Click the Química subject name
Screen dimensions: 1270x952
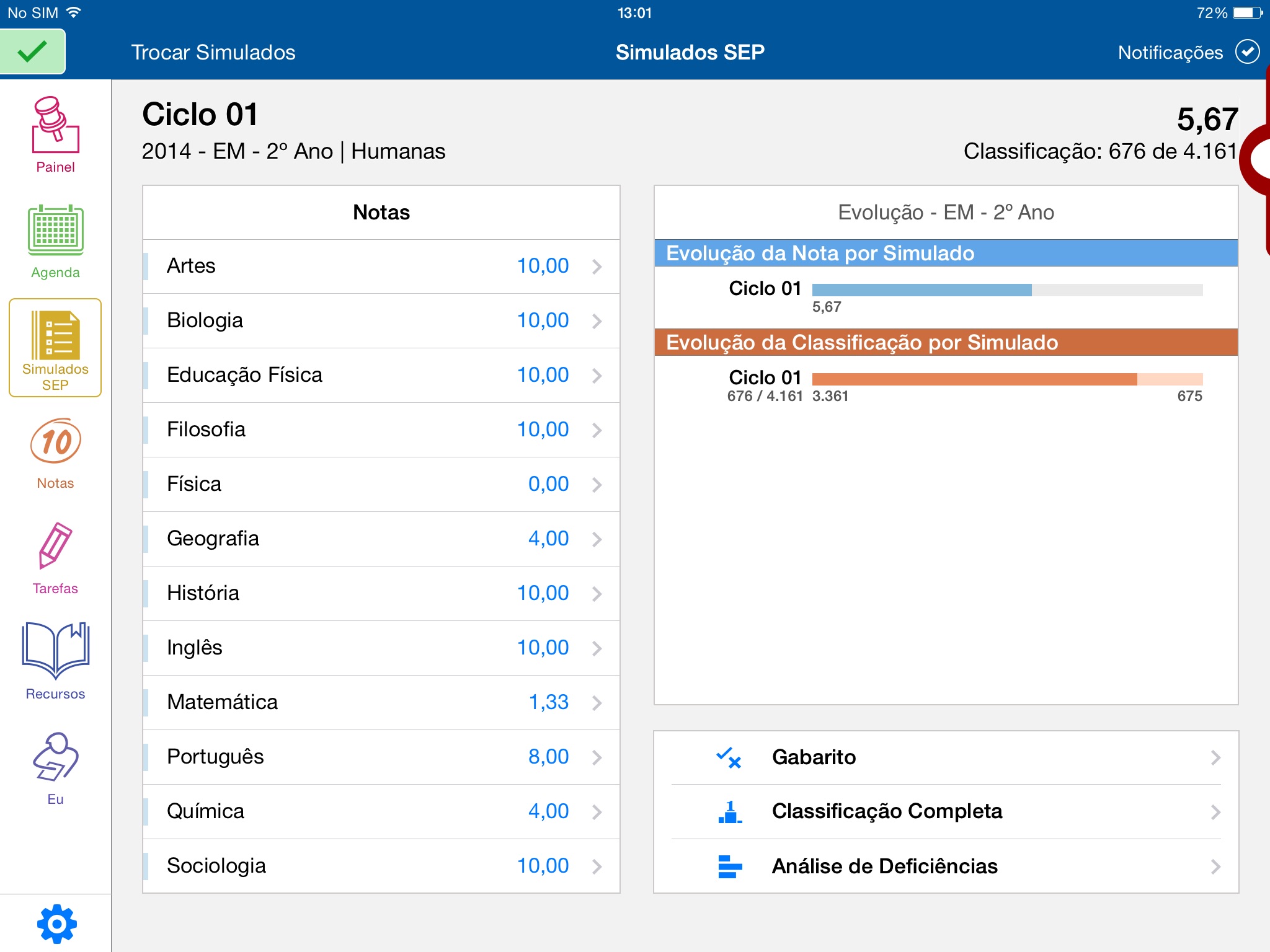click(205, 811)
